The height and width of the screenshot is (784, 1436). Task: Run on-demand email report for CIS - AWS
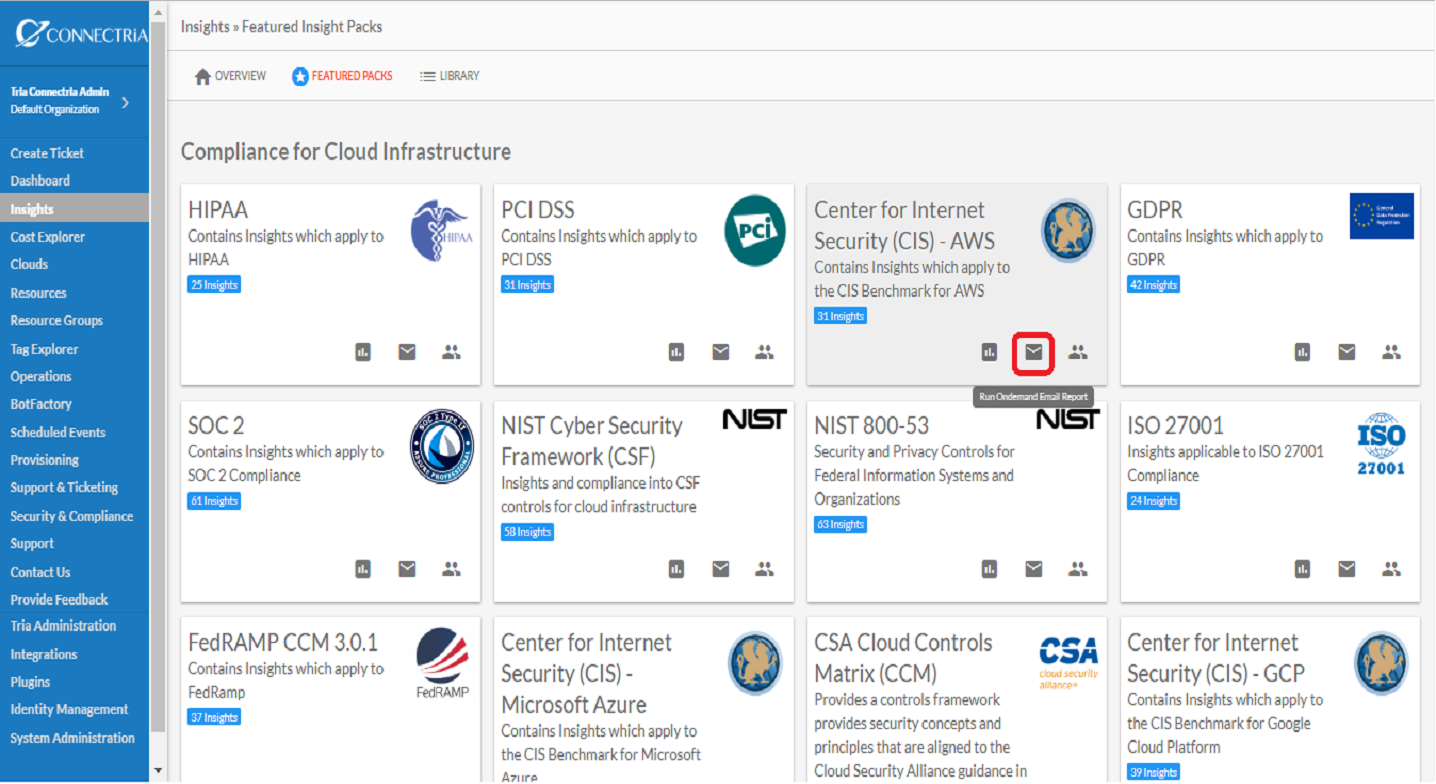tap(1033, 352)
